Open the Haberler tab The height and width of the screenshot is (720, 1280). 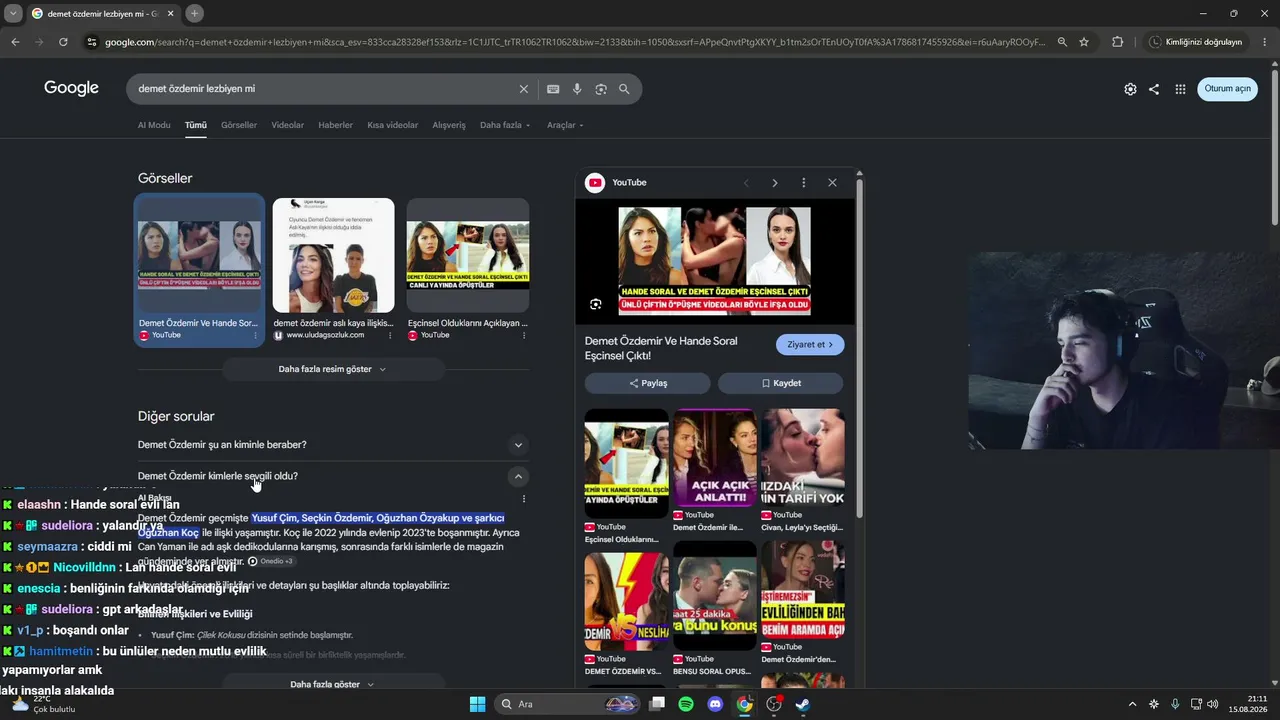(335, 125)
